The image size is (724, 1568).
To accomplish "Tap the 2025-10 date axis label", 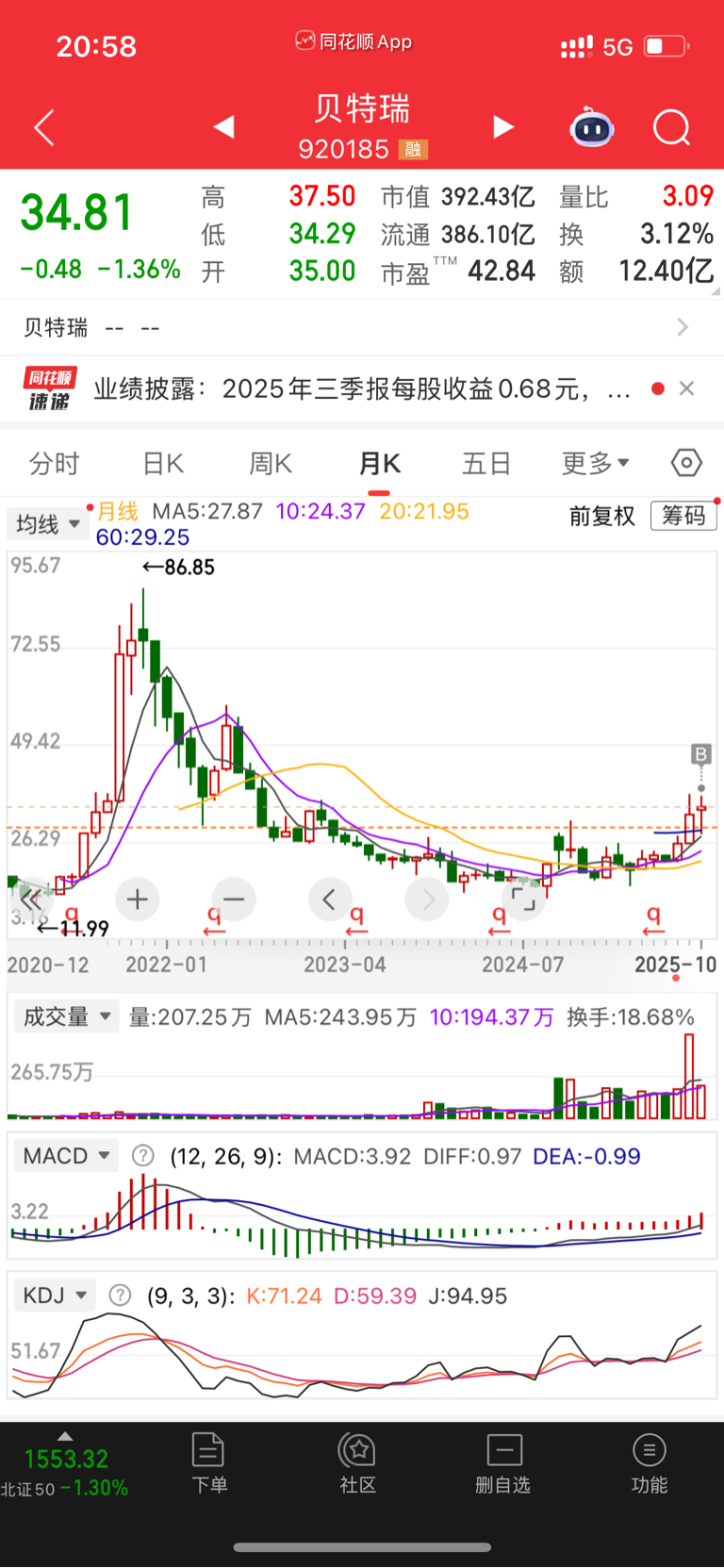I will click(675, 965).
